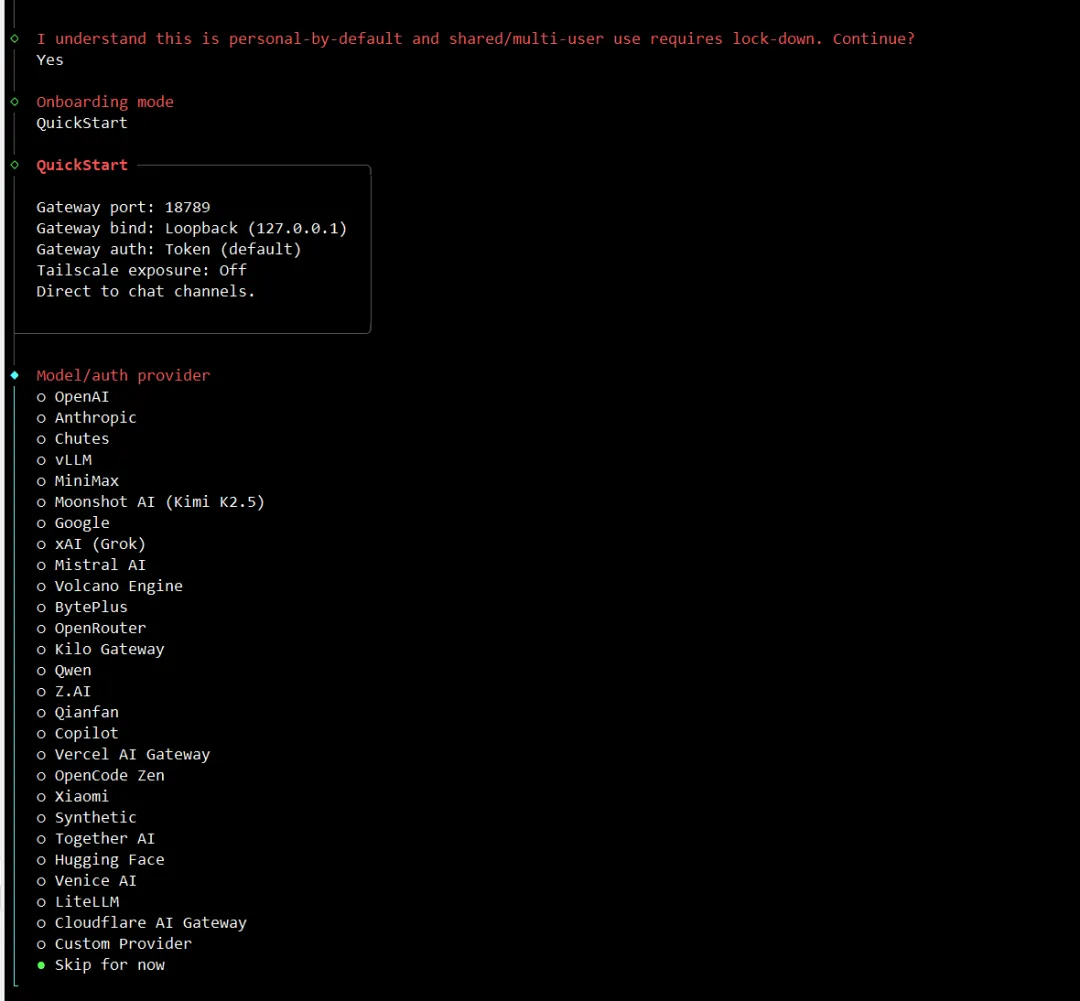
Task: Click the QuickStart box title
Action: point(82,165)
